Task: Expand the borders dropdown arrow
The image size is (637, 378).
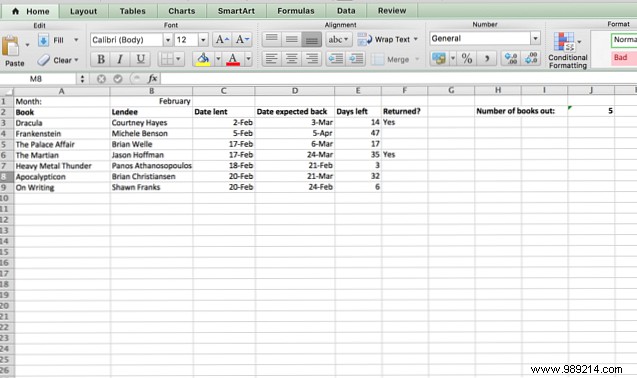Action: [x=178, y=59]
